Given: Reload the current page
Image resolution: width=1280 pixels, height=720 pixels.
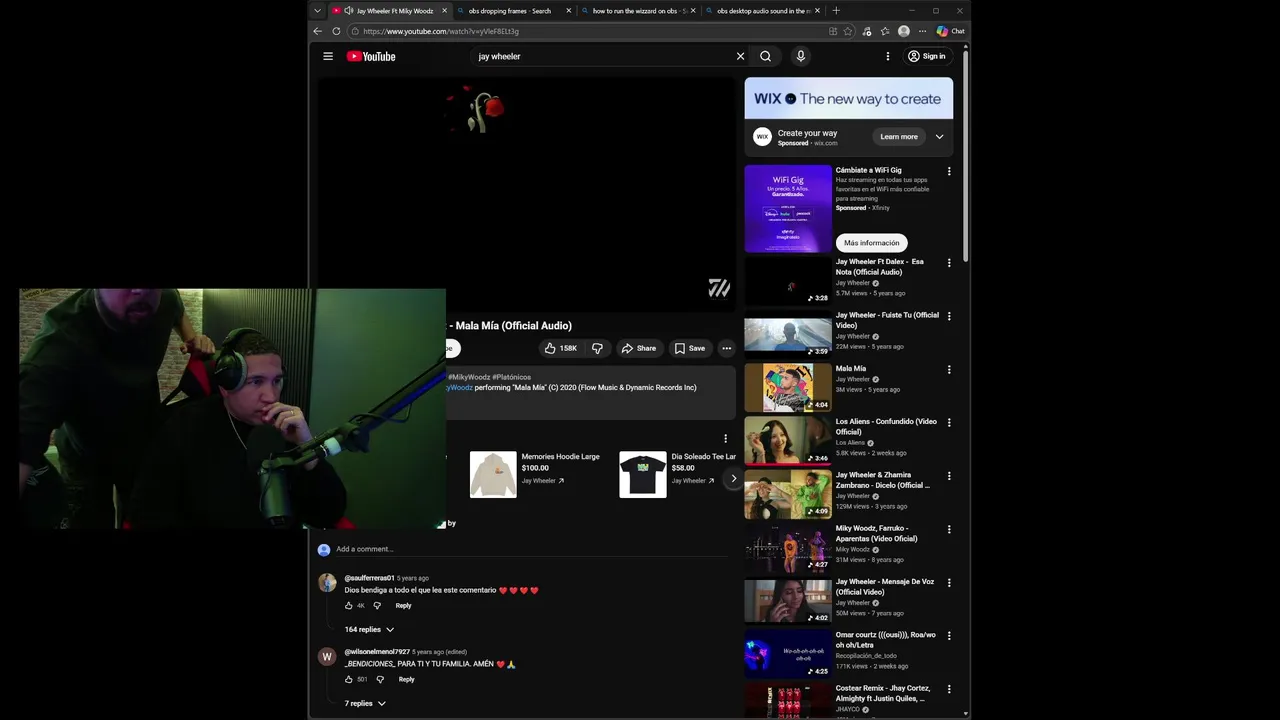Looking at the screenshot, I should 336,31.
